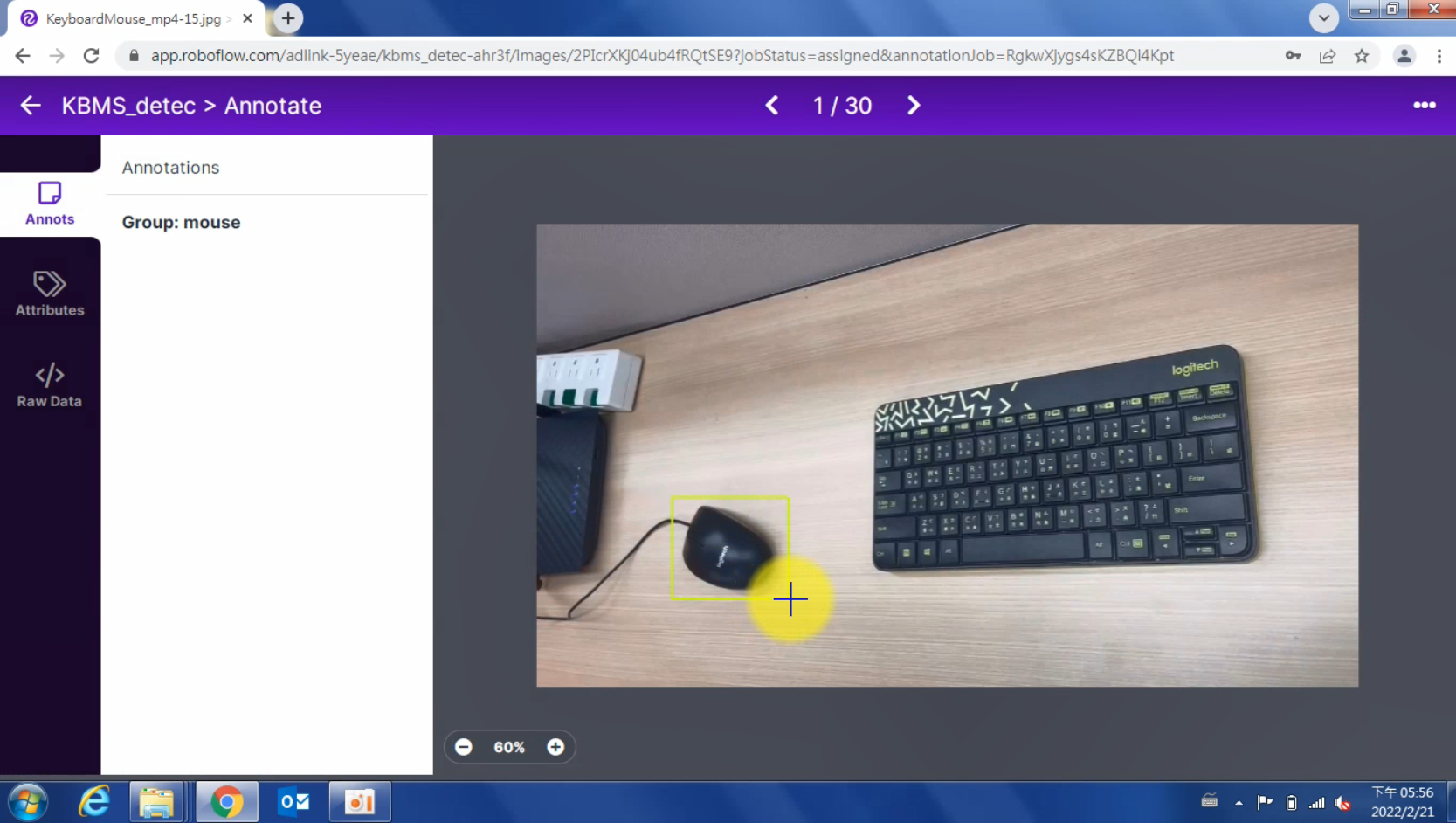Click the back arrow beside KBMS_detec

coord(31,106)
